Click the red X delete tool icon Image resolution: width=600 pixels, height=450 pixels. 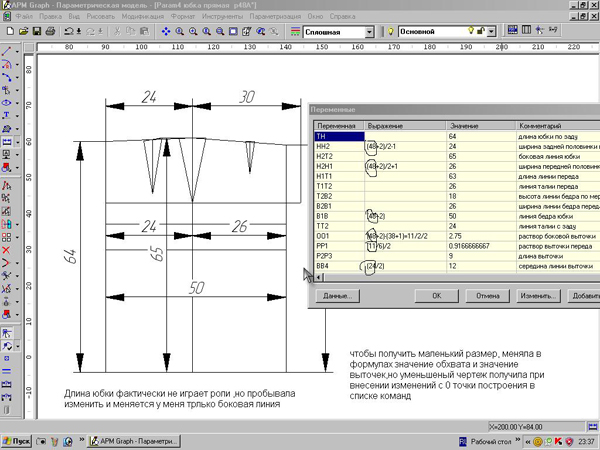[8, 250]
